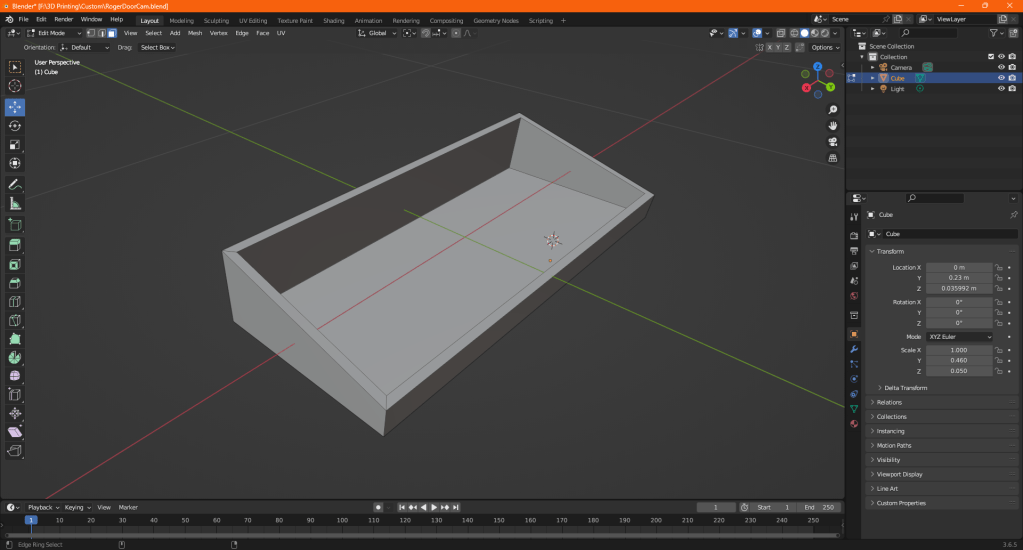1023x550 pixels.
Task: Click frame 100 on timeline ruler
Action: point(342,520)
